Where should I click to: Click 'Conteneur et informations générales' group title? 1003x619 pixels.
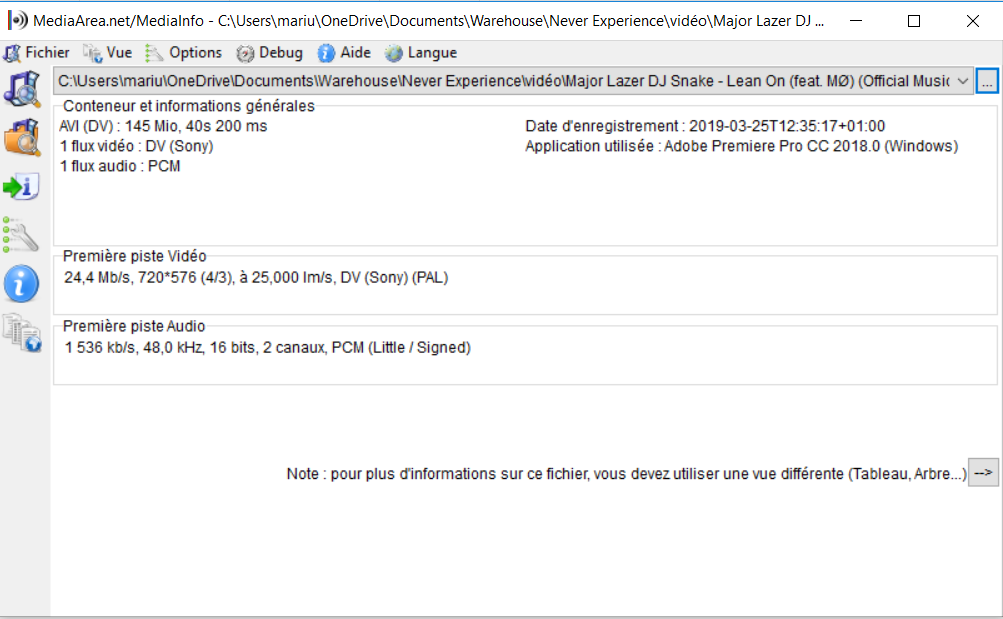[189, 106]
